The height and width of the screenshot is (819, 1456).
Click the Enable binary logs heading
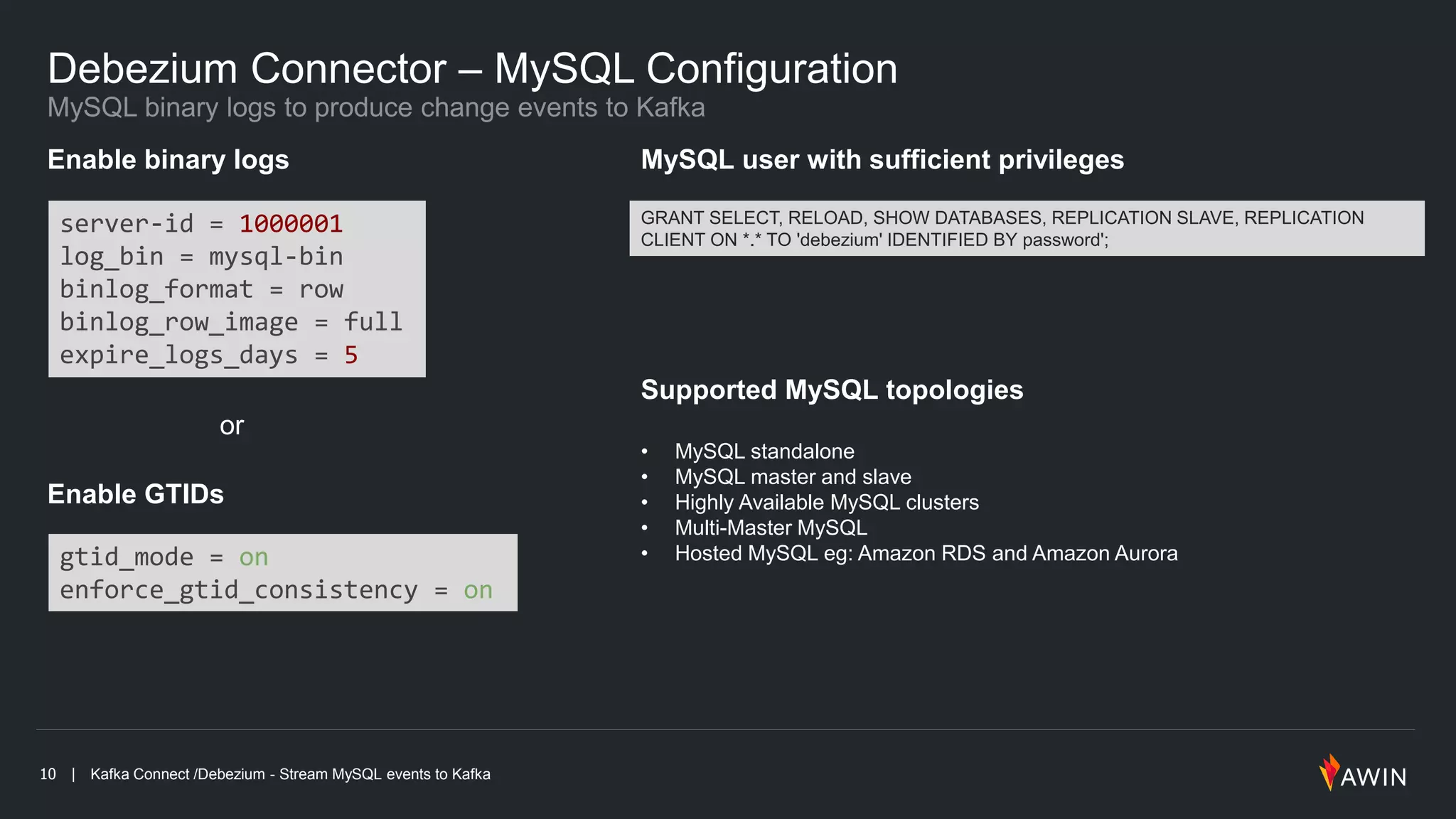coord(168,160)
